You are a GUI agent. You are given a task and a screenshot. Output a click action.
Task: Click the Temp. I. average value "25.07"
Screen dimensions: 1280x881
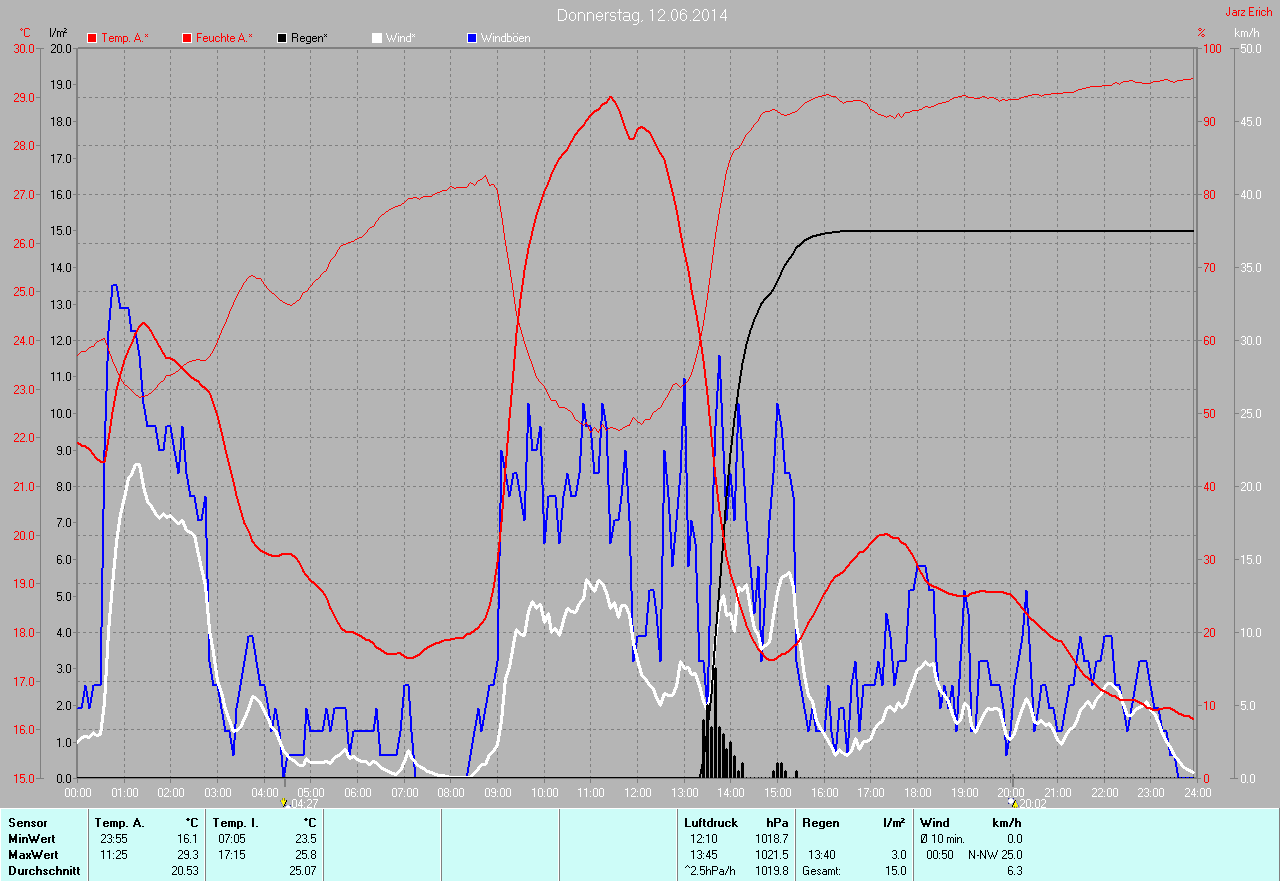coord(303,871)
